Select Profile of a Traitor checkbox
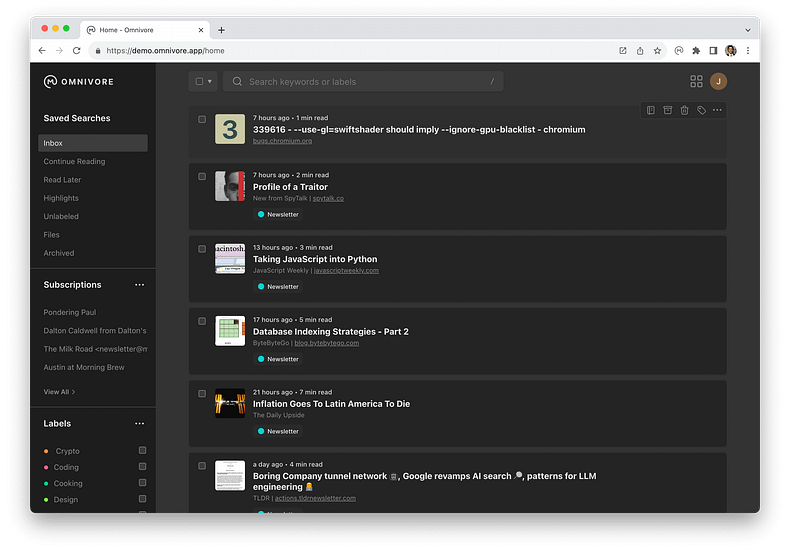 pyautogui.click(x=202, y=177)
